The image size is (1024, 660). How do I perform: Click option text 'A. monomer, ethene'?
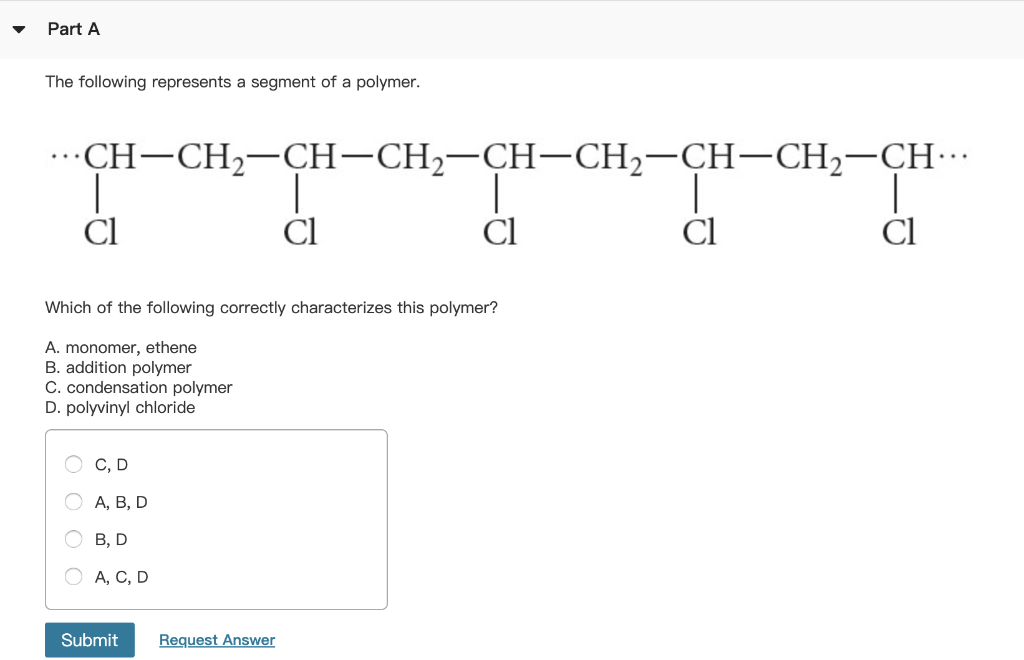click(120, 347)
